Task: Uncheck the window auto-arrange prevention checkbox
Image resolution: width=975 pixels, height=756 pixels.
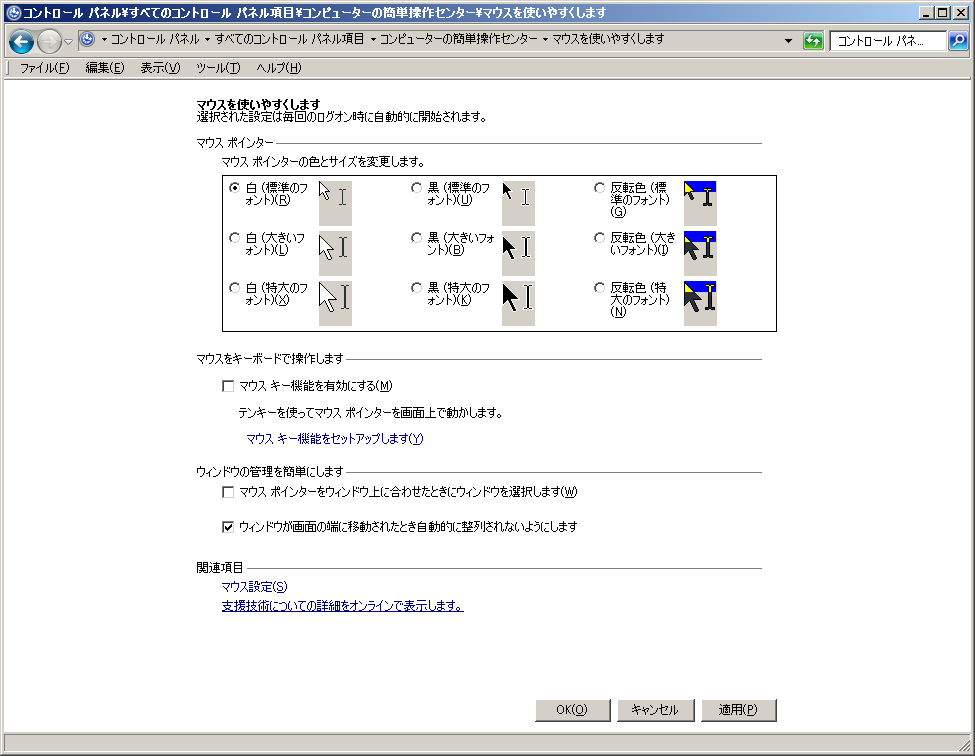Action: pyautogui.click(x=228, y=526)
